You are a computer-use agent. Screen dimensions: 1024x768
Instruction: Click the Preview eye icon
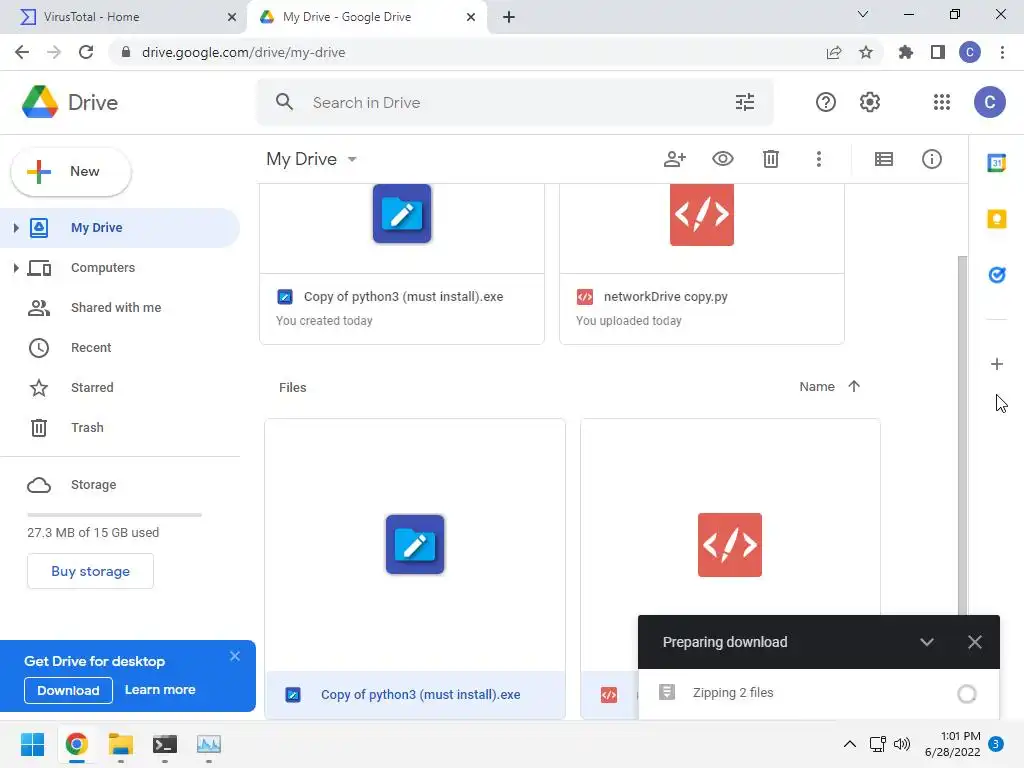pyautogui.click(x=722, y=159)
